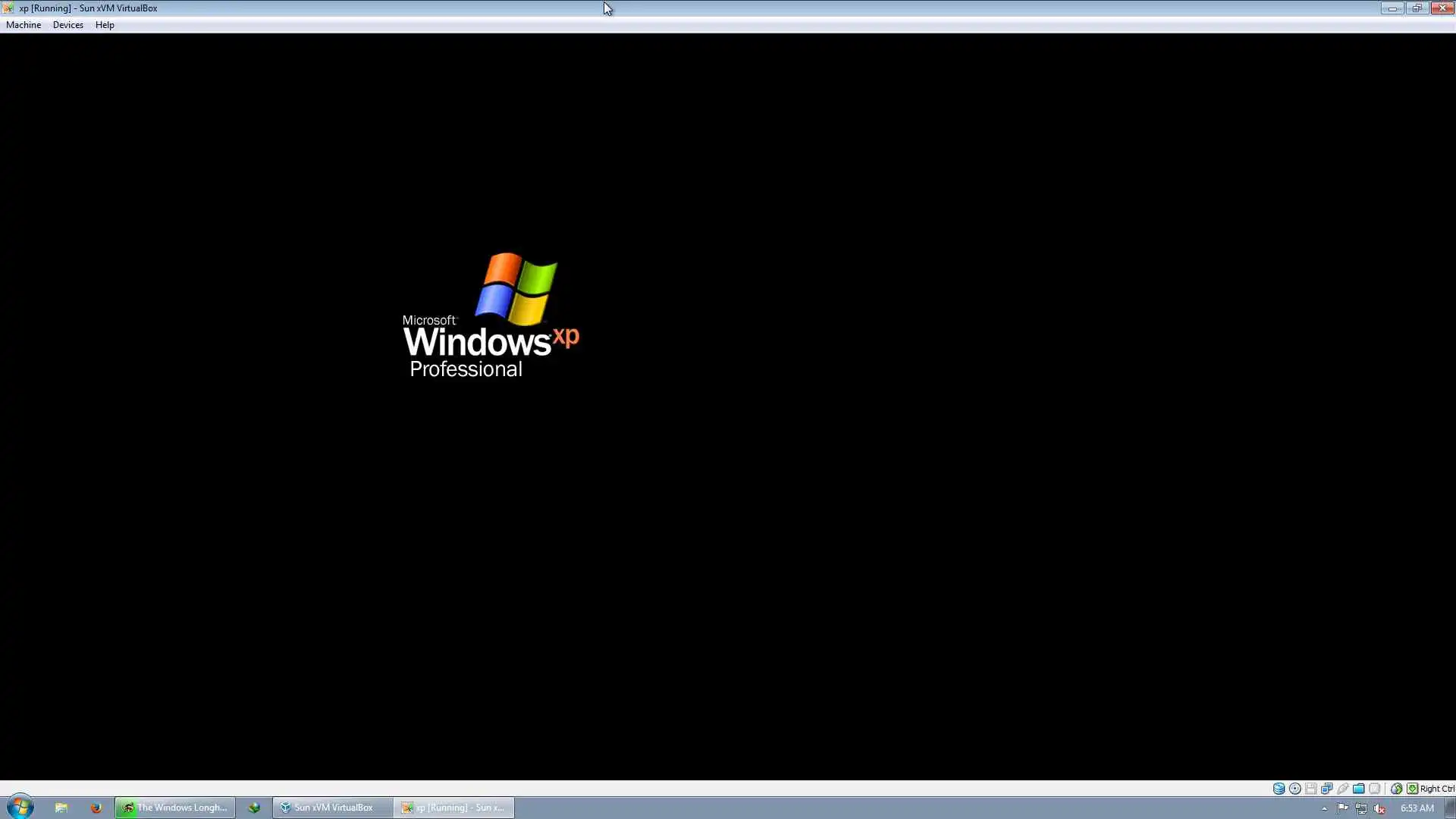The height and width of the screenshot is (819, 1456).
Task: Open the Devices menu
Action: pos(67,25)
